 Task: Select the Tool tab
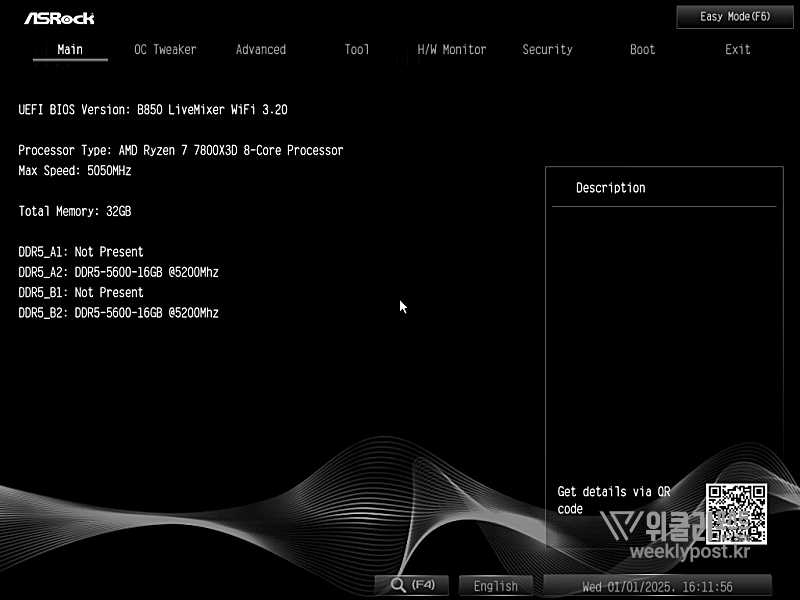[x=356, y=49]
